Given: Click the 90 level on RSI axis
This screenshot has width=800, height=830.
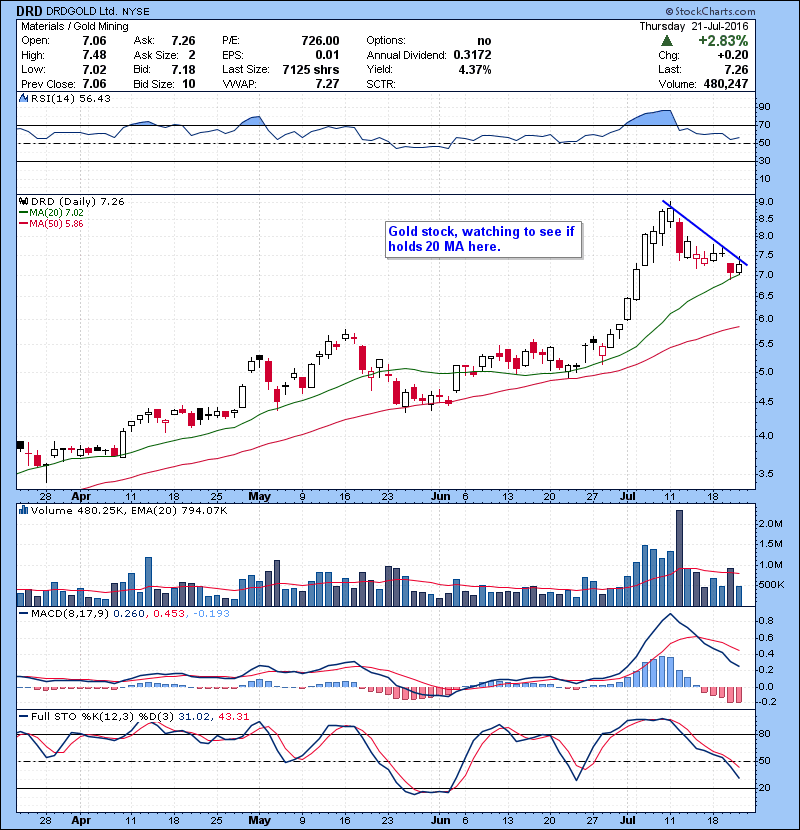Looking at the screenshot, I should pyautogui.click(x=765, y=107).
